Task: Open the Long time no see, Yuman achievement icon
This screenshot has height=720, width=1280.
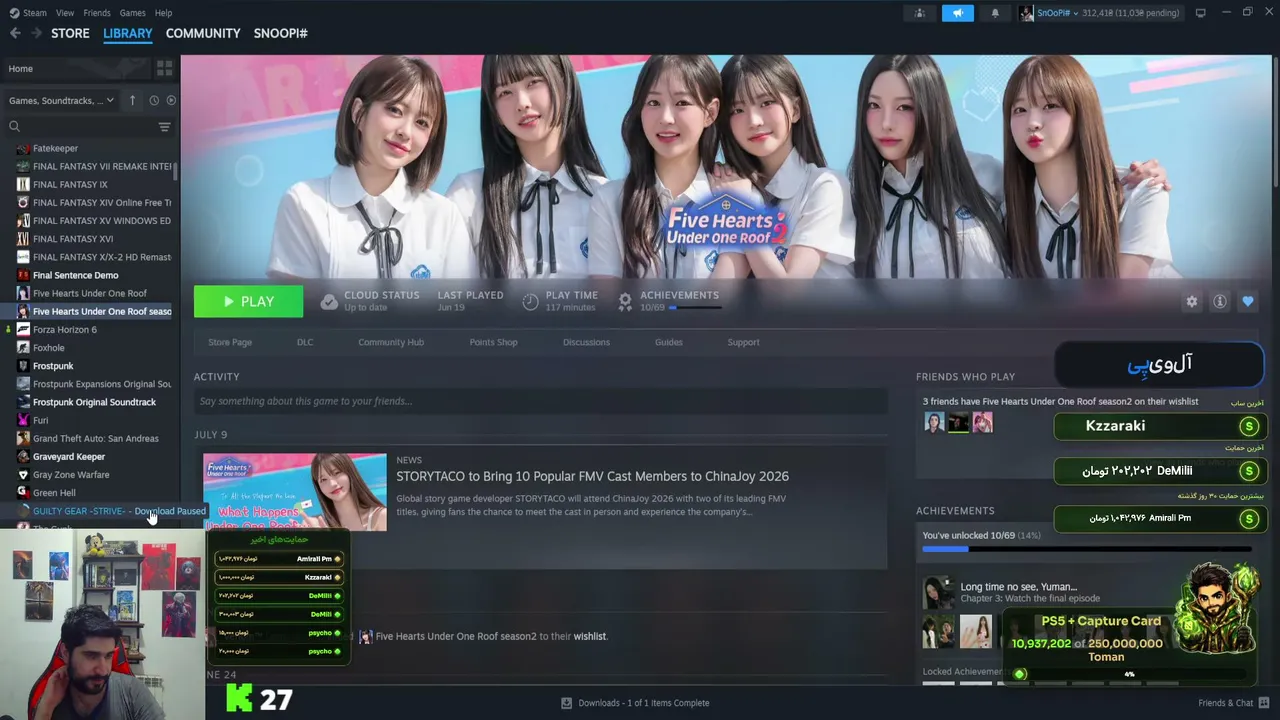Action: click(x=938, y=592)
